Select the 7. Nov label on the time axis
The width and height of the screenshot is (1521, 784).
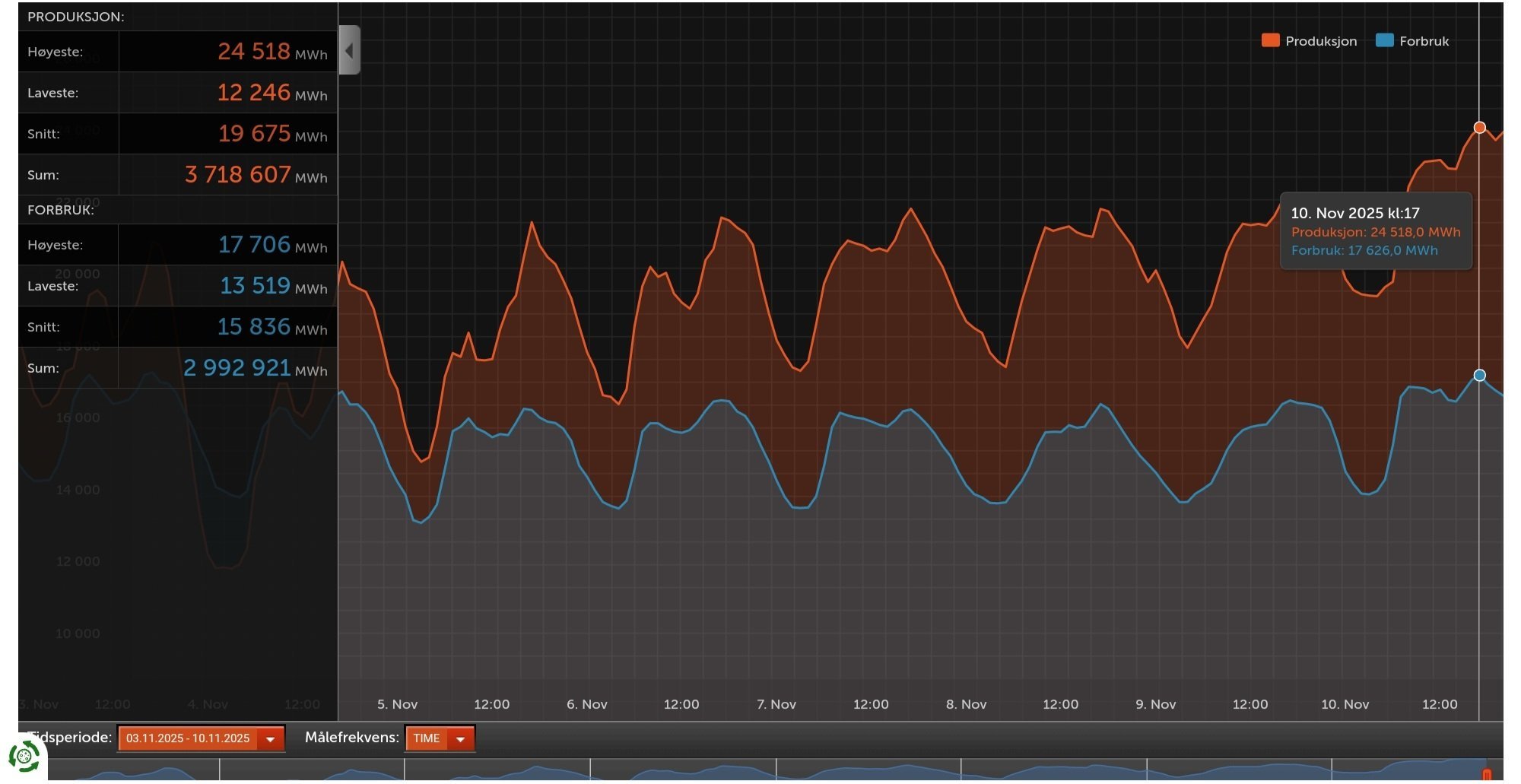tap(776, 704)
